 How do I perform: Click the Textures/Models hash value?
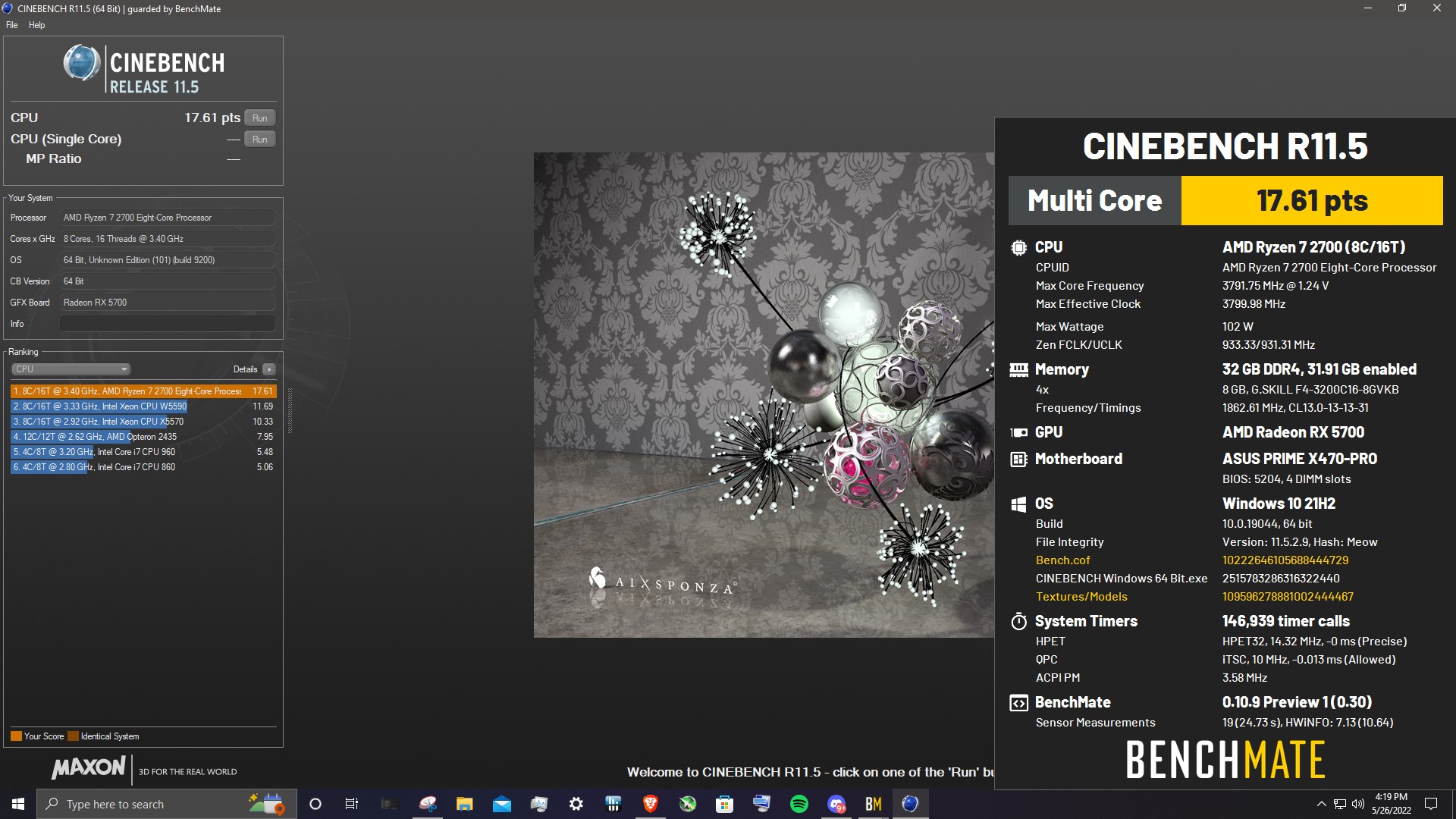coord(1288,597)
